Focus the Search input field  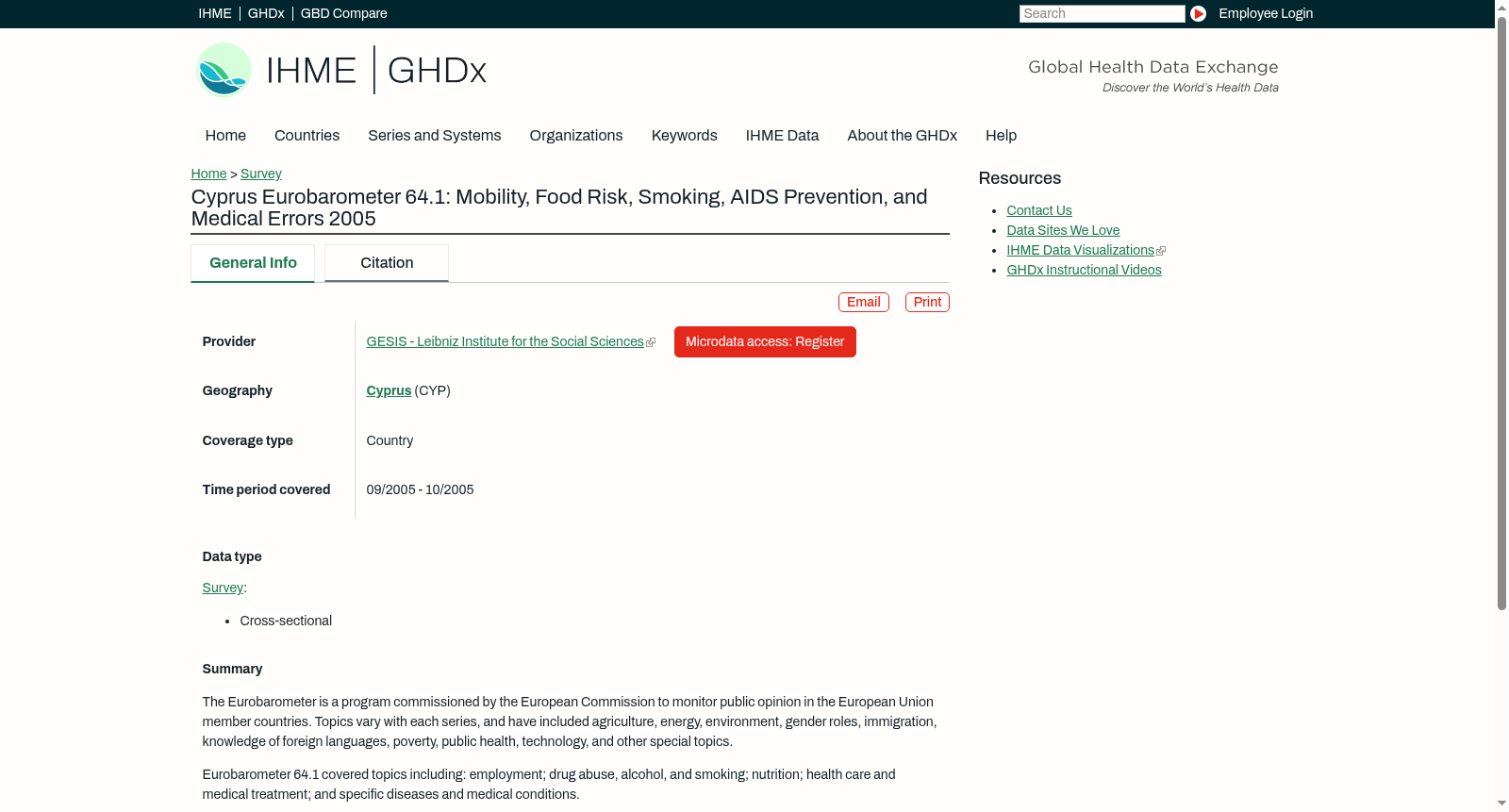pyautogui.click(x=1102, y=13)
